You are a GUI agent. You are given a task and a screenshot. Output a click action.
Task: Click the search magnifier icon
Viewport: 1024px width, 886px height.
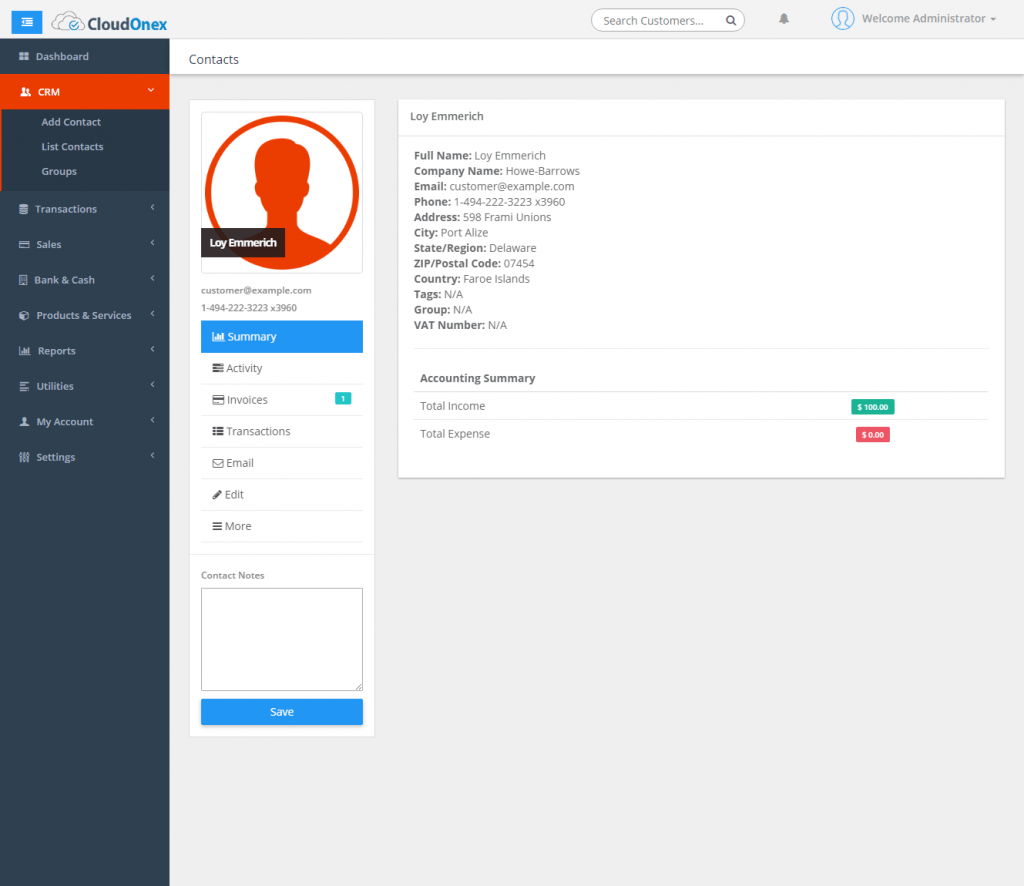tap(731, 20)
